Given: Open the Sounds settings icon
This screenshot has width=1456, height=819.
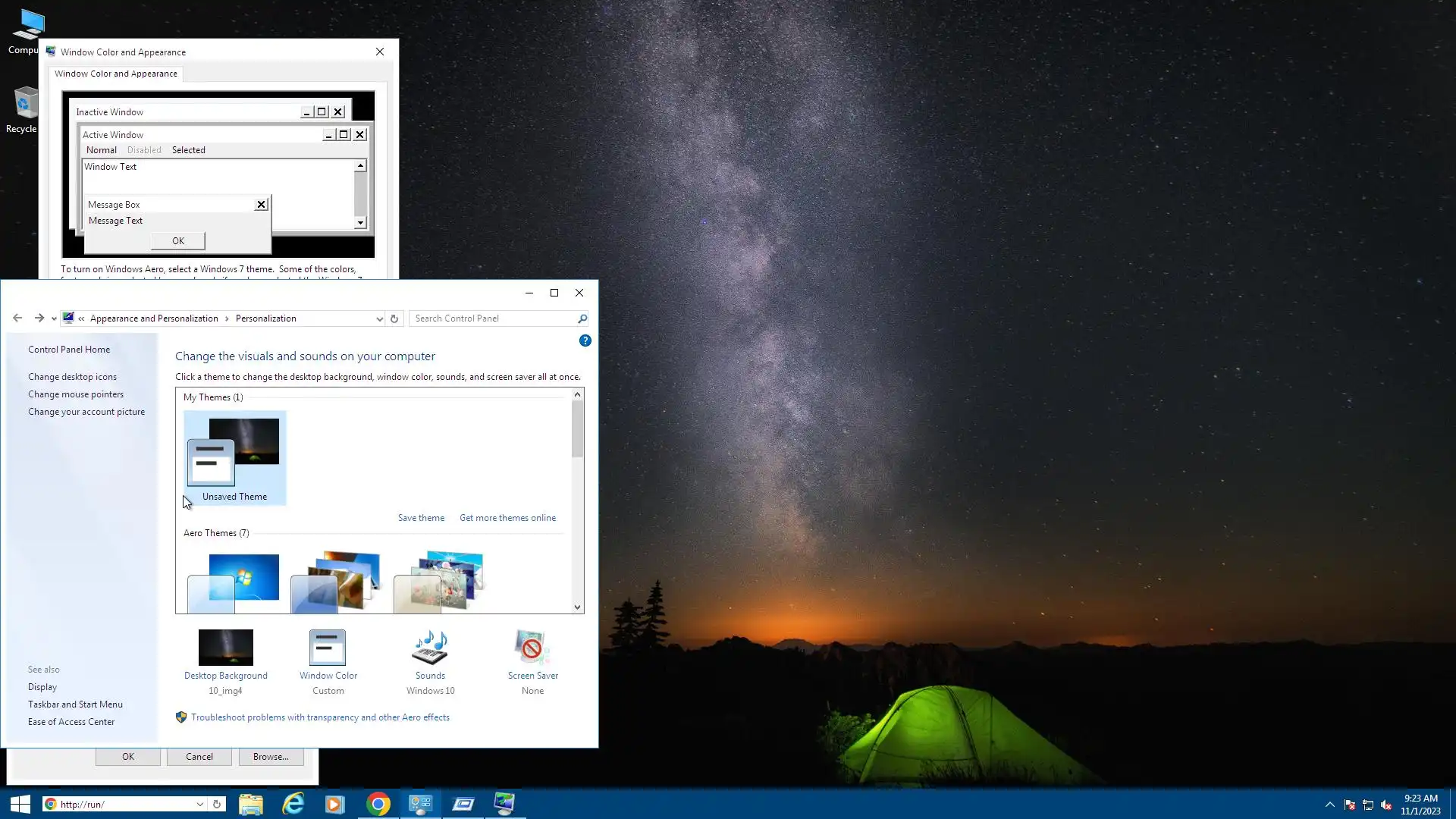Looking at the screenshot, I should pyautogui.click(x=430, y=648).
